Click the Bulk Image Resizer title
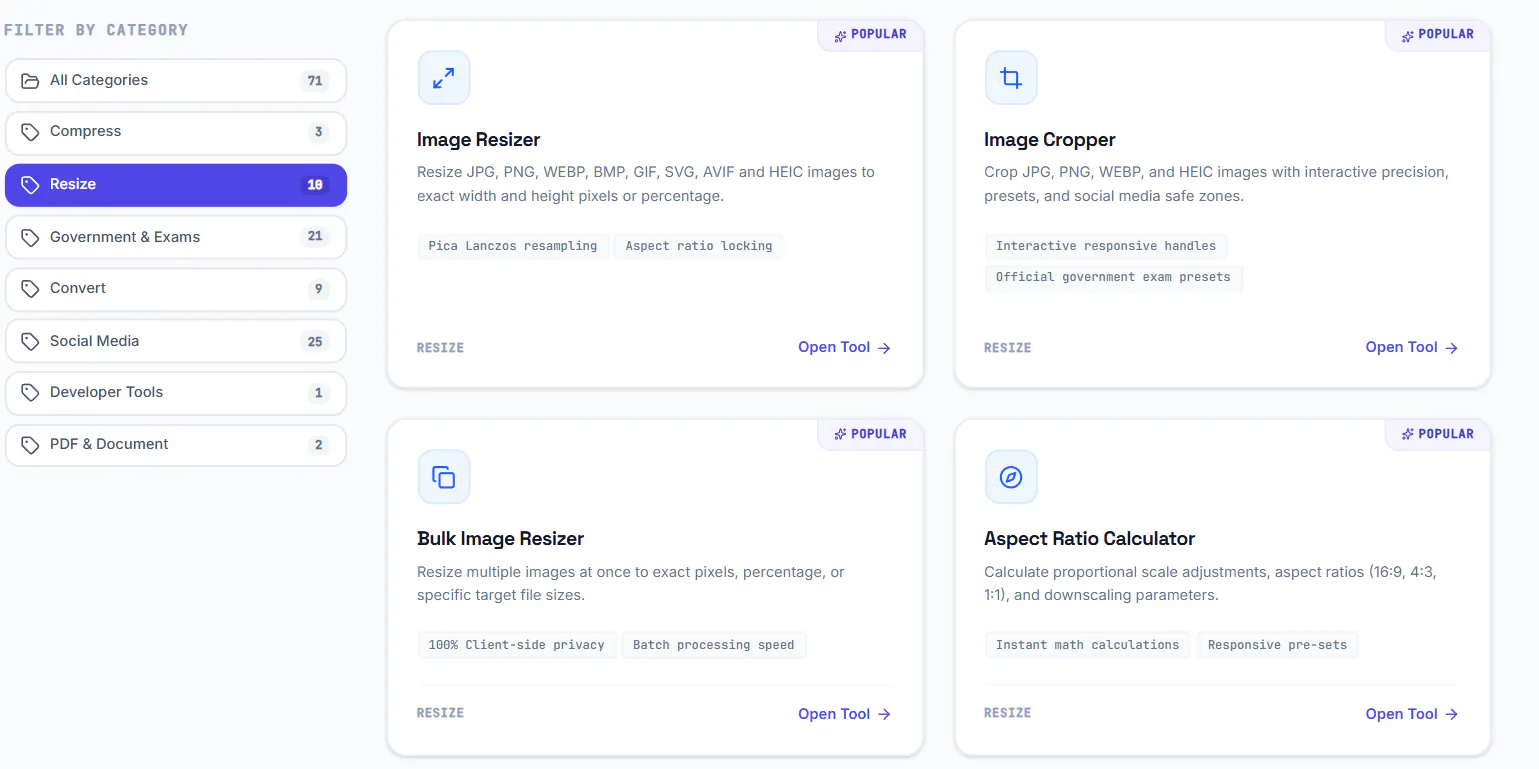The height and width of the screenshot is (769, 1539). pos(500,539)
